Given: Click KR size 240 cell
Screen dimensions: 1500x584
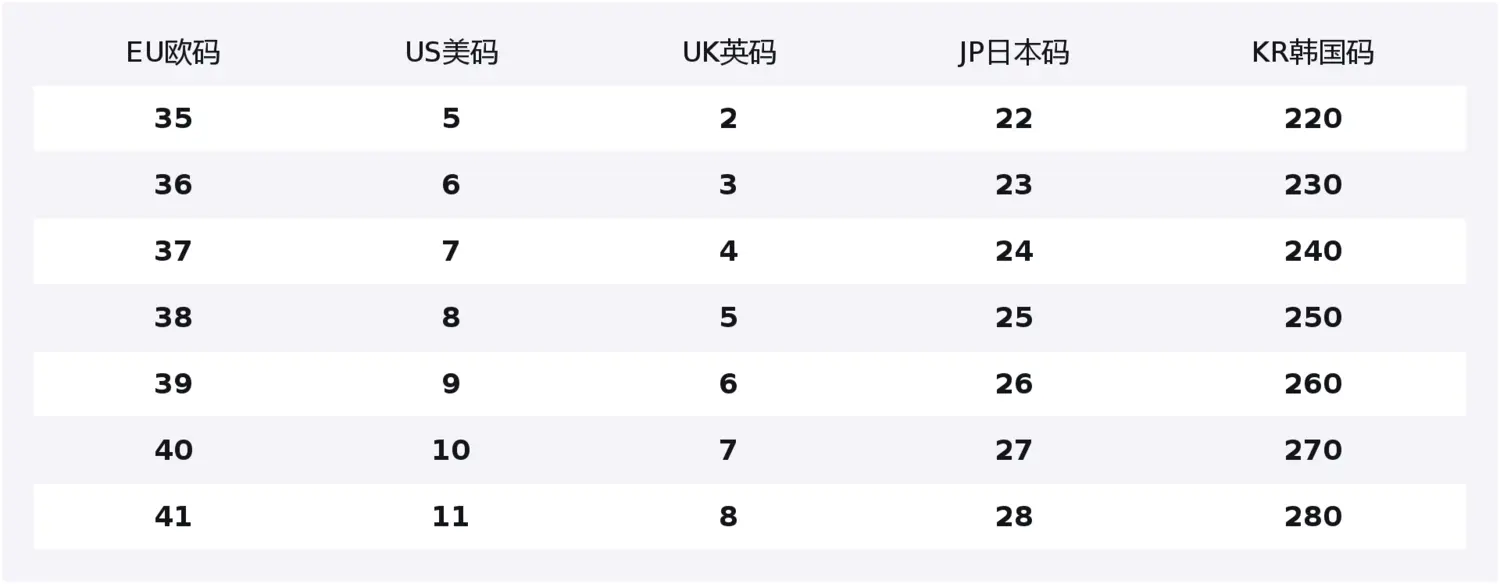Looking at the screenshot, I should click(1313, 251).
